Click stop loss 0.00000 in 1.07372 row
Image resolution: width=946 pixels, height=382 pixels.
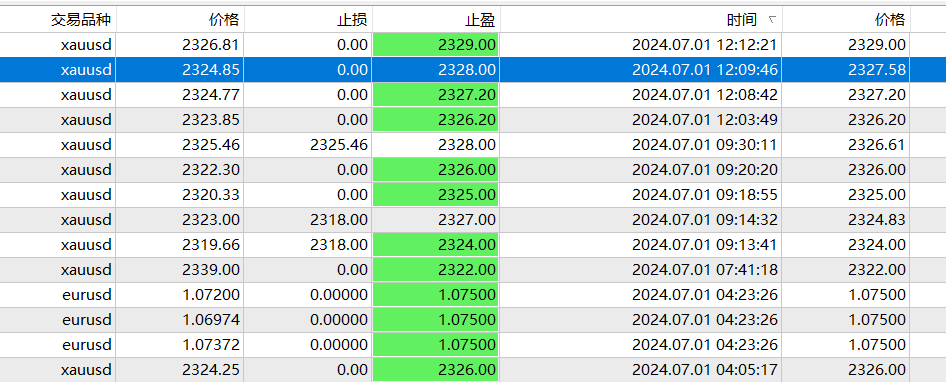[338, 345]
